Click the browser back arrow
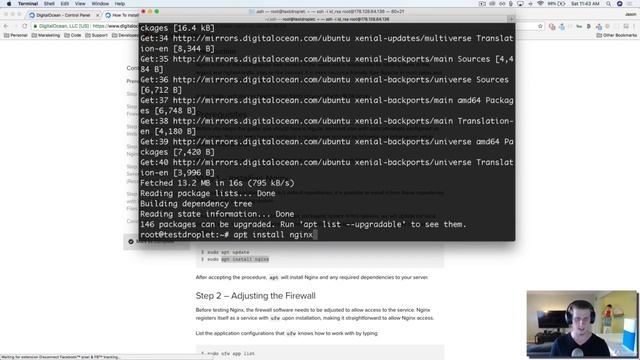This screenshot has height=360, width=640. (6, 26)
